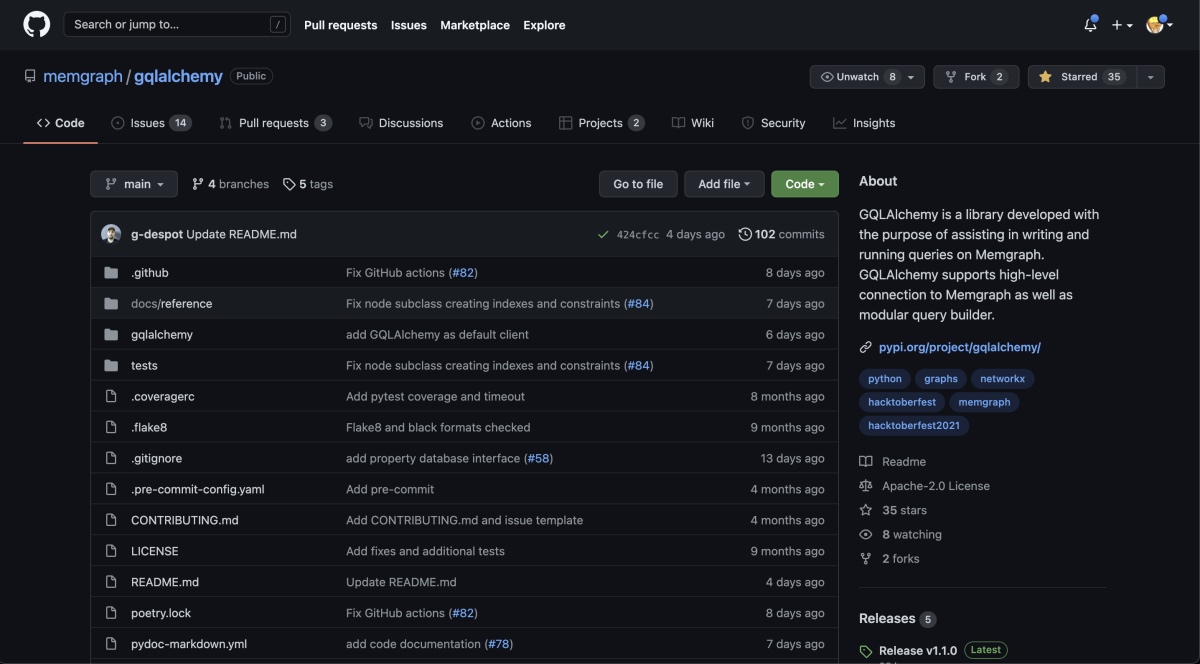Click the green commit status checkmark
The image size is (1200, 664).
603,235
